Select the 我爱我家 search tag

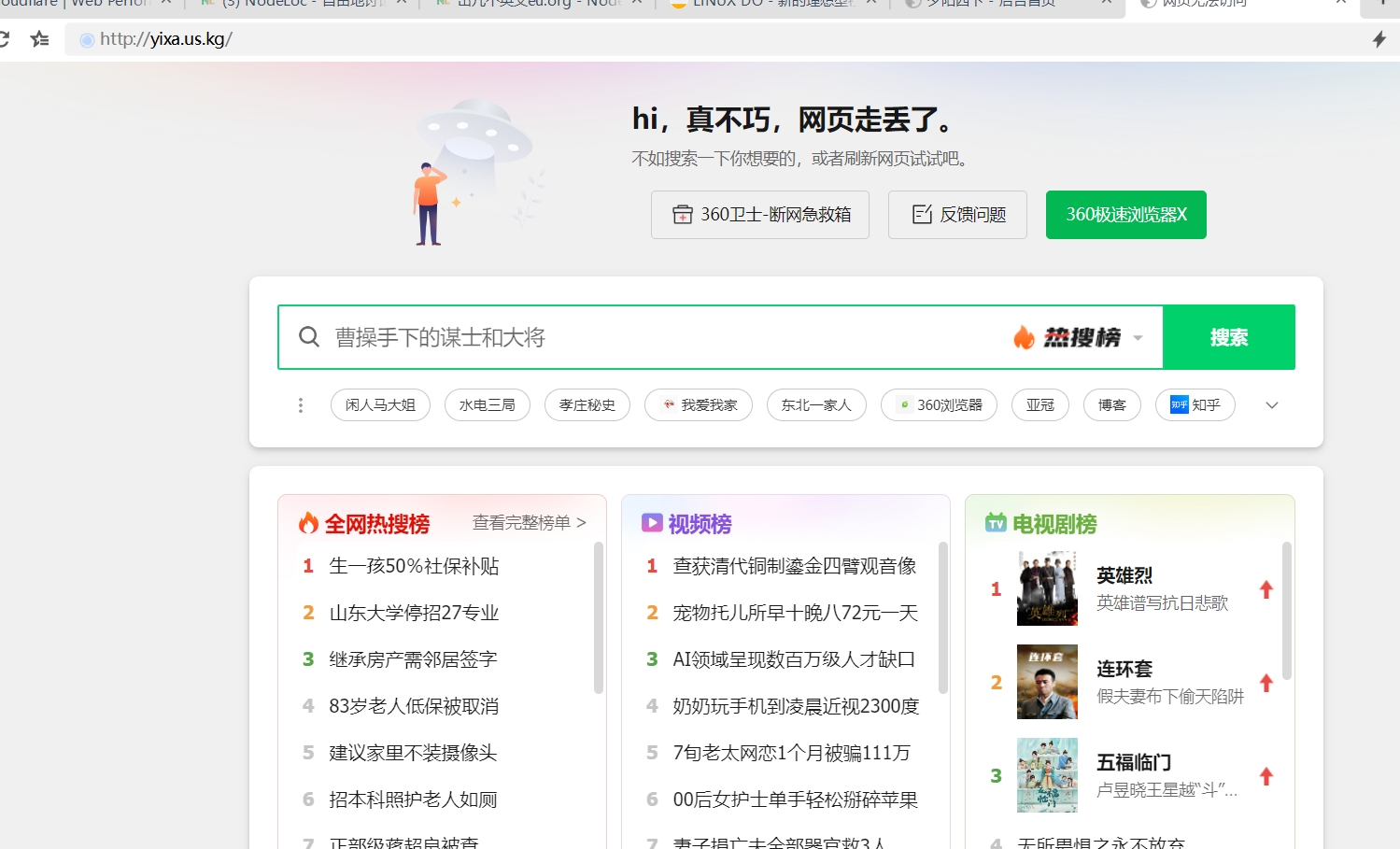coord(699,405)
